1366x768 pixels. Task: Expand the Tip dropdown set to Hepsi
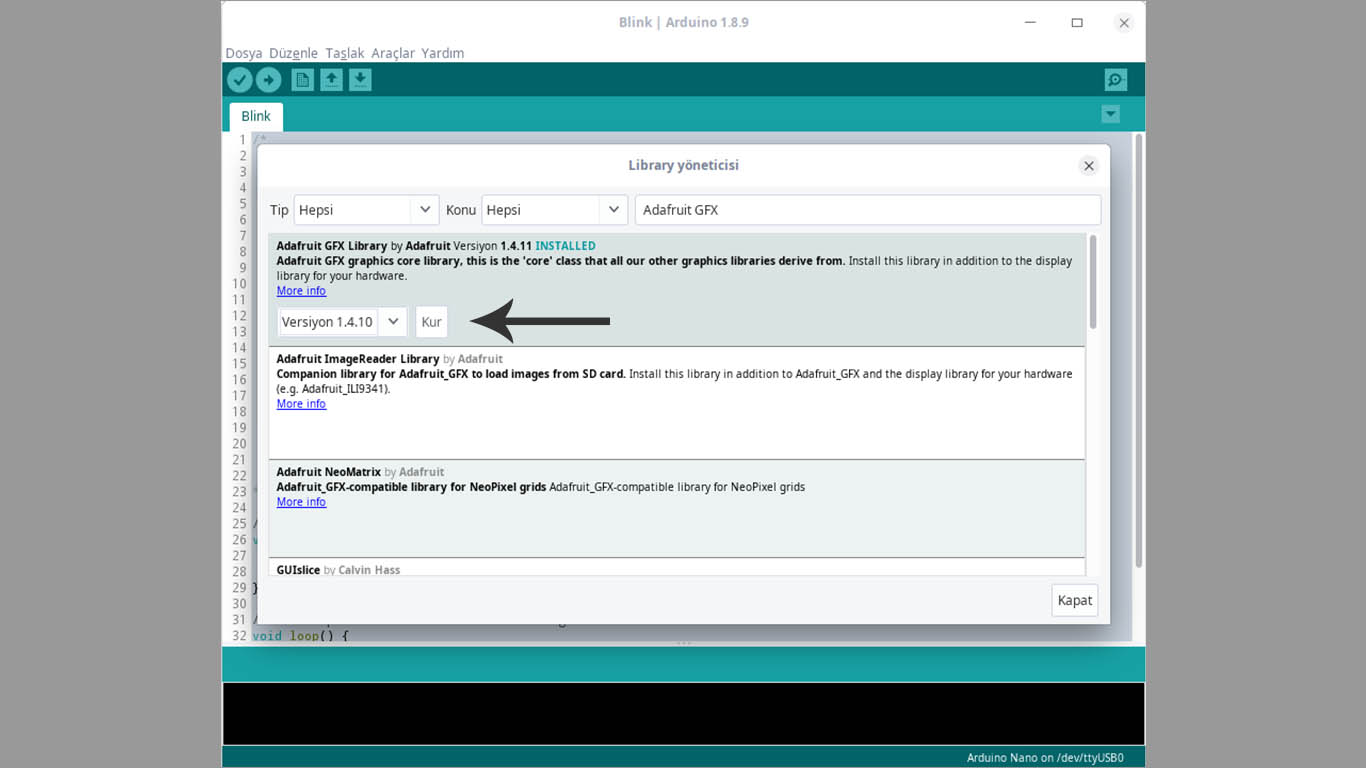click(366, 210)
